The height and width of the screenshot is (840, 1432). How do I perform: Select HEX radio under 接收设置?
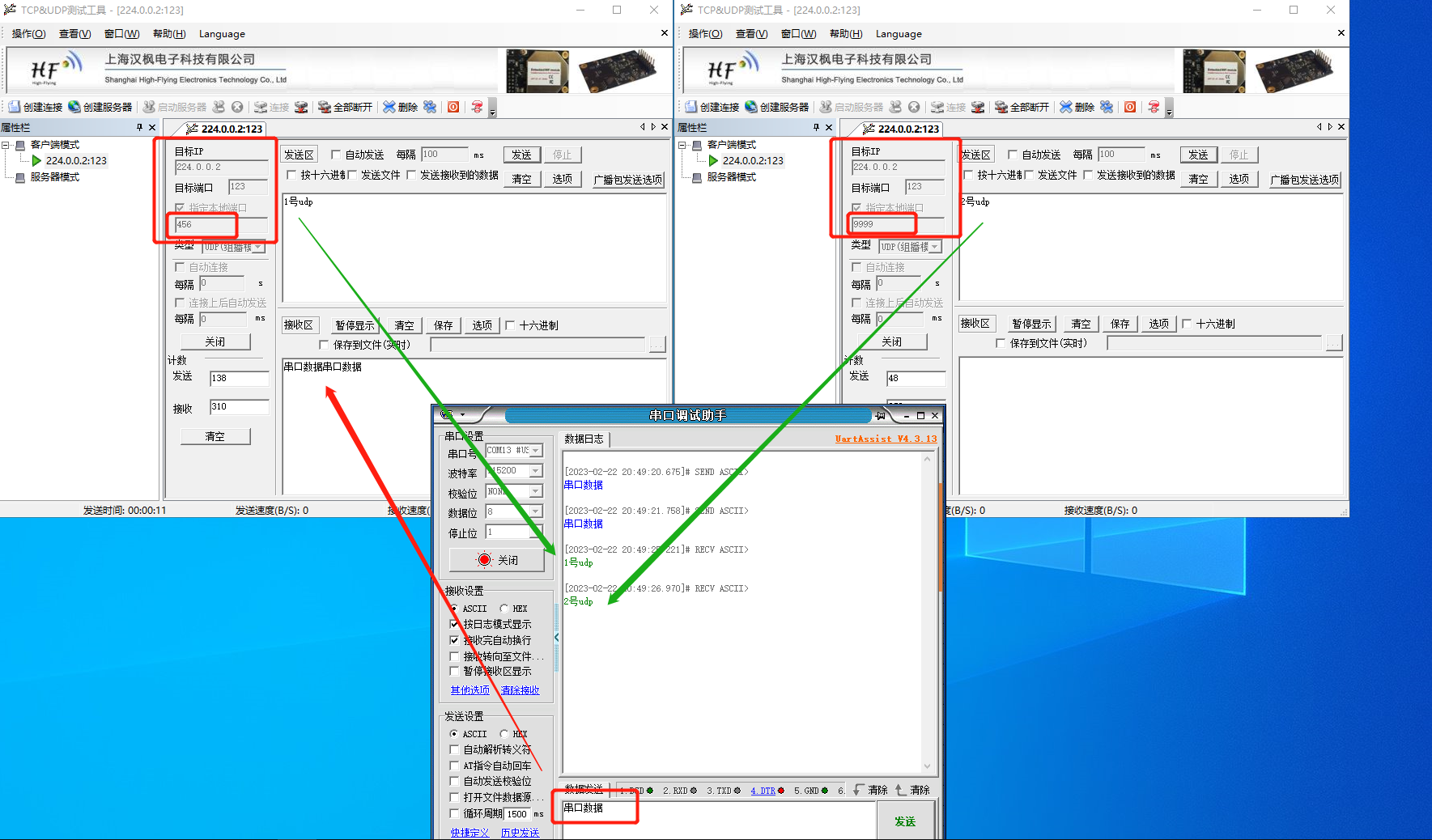(504, 609)
